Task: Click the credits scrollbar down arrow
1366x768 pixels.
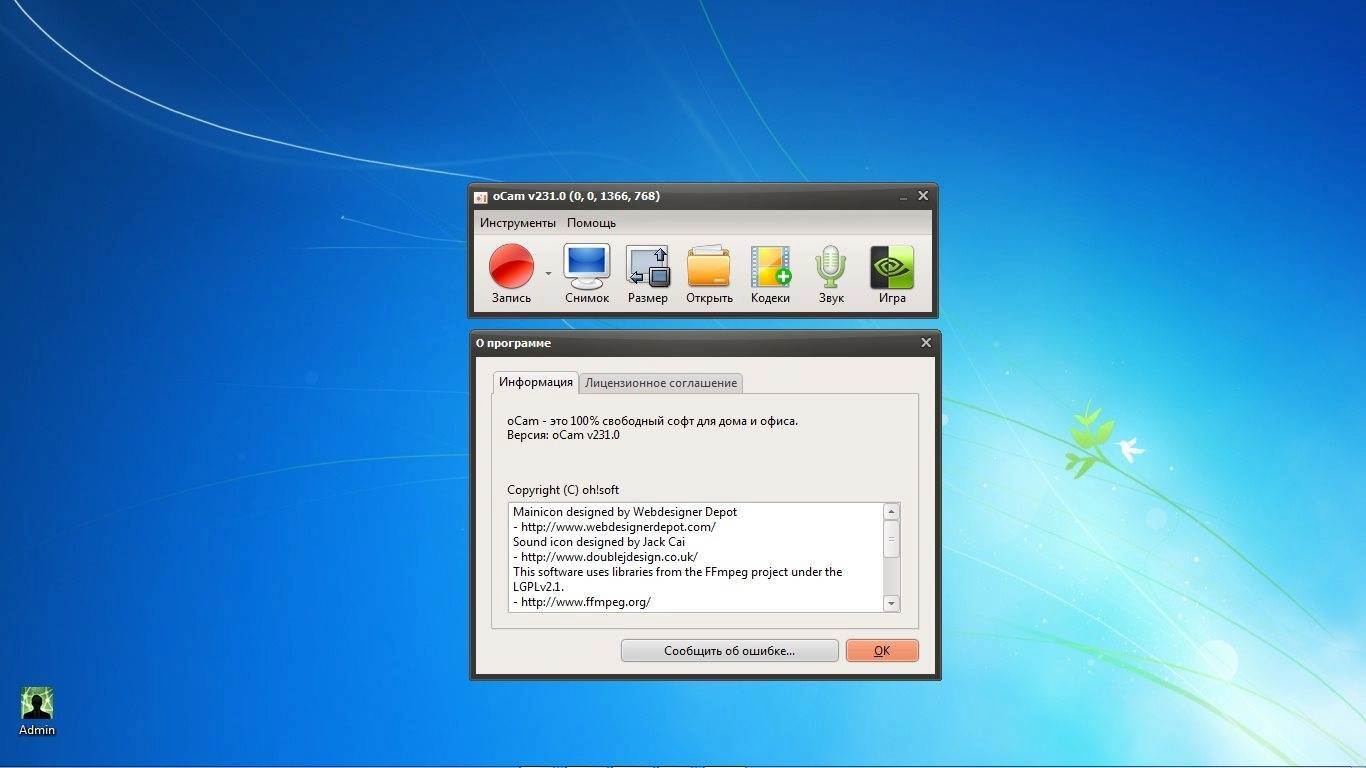Action: coord(891,603)
